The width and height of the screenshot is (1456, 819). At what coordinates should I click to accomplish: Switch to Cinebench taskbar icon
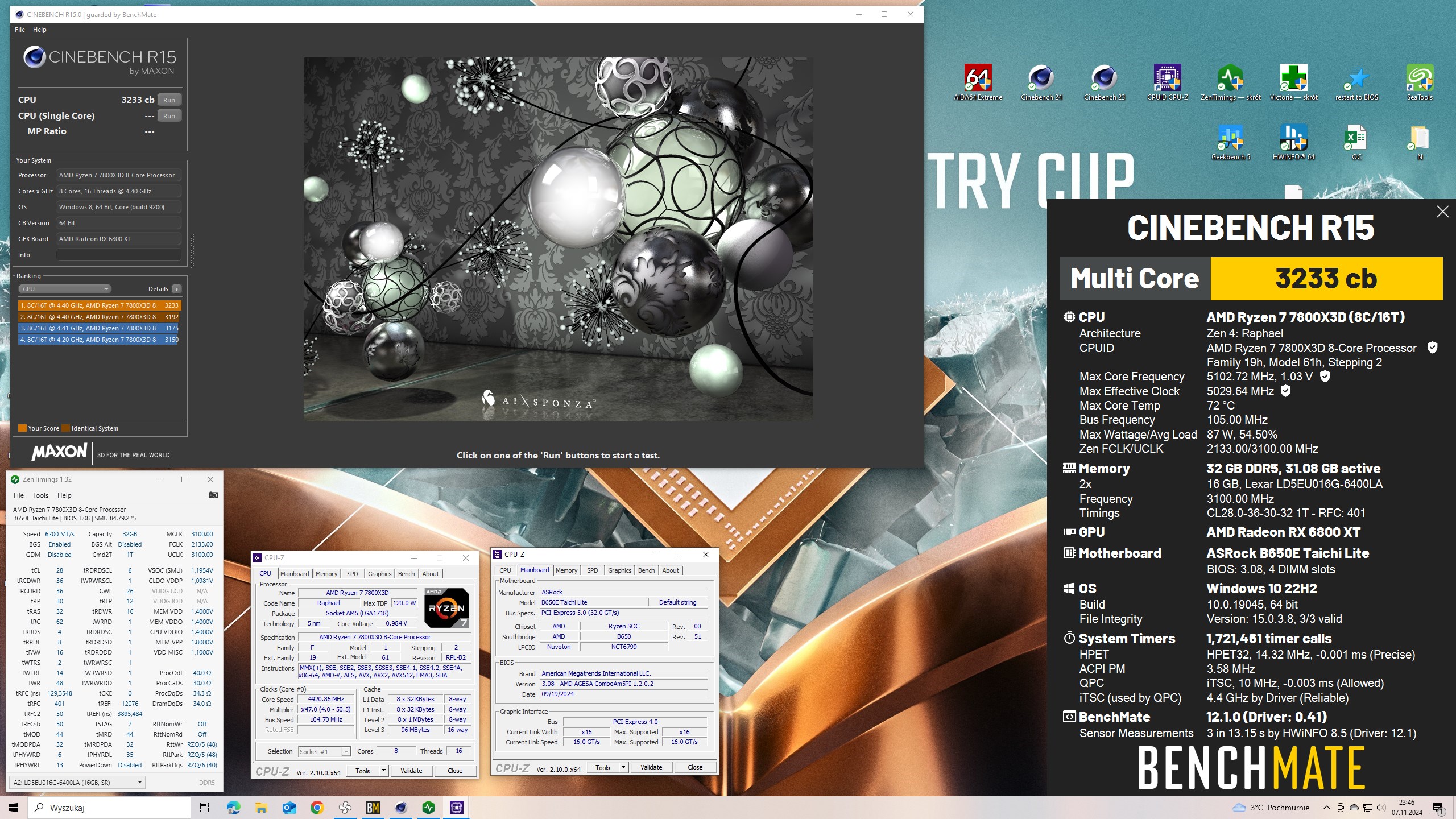tap(401, 808)
